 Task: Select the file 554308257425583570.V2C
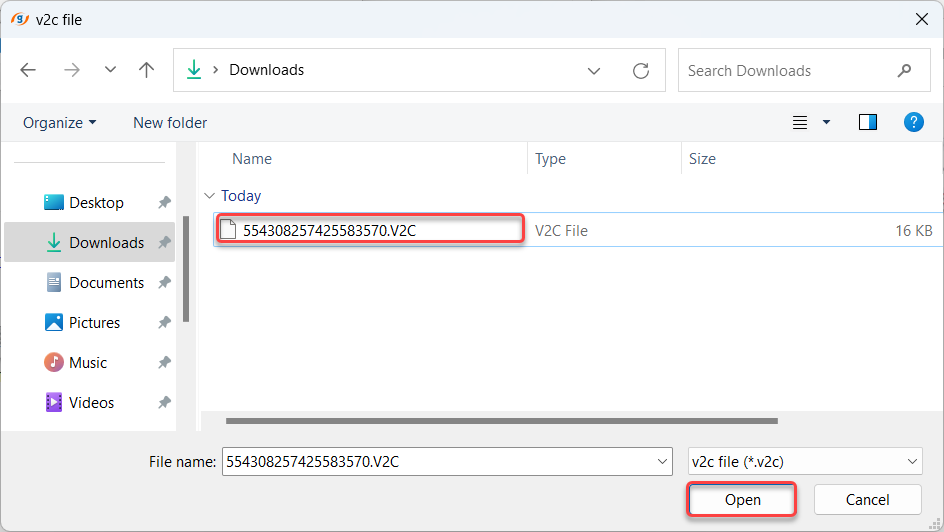(329, 230)
